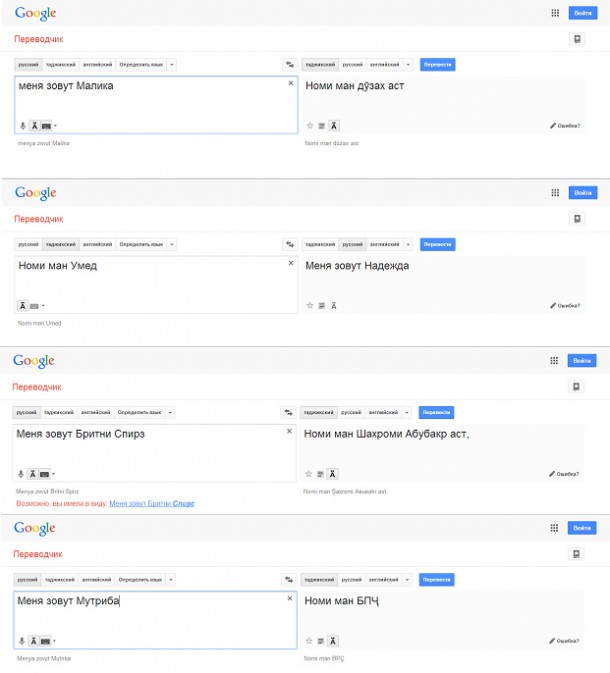This screenshot has height=673, width=610.
Task: Select "Определить язык" tab above "Меня зовут Бритни Спирз"
Action: point(138,411)
